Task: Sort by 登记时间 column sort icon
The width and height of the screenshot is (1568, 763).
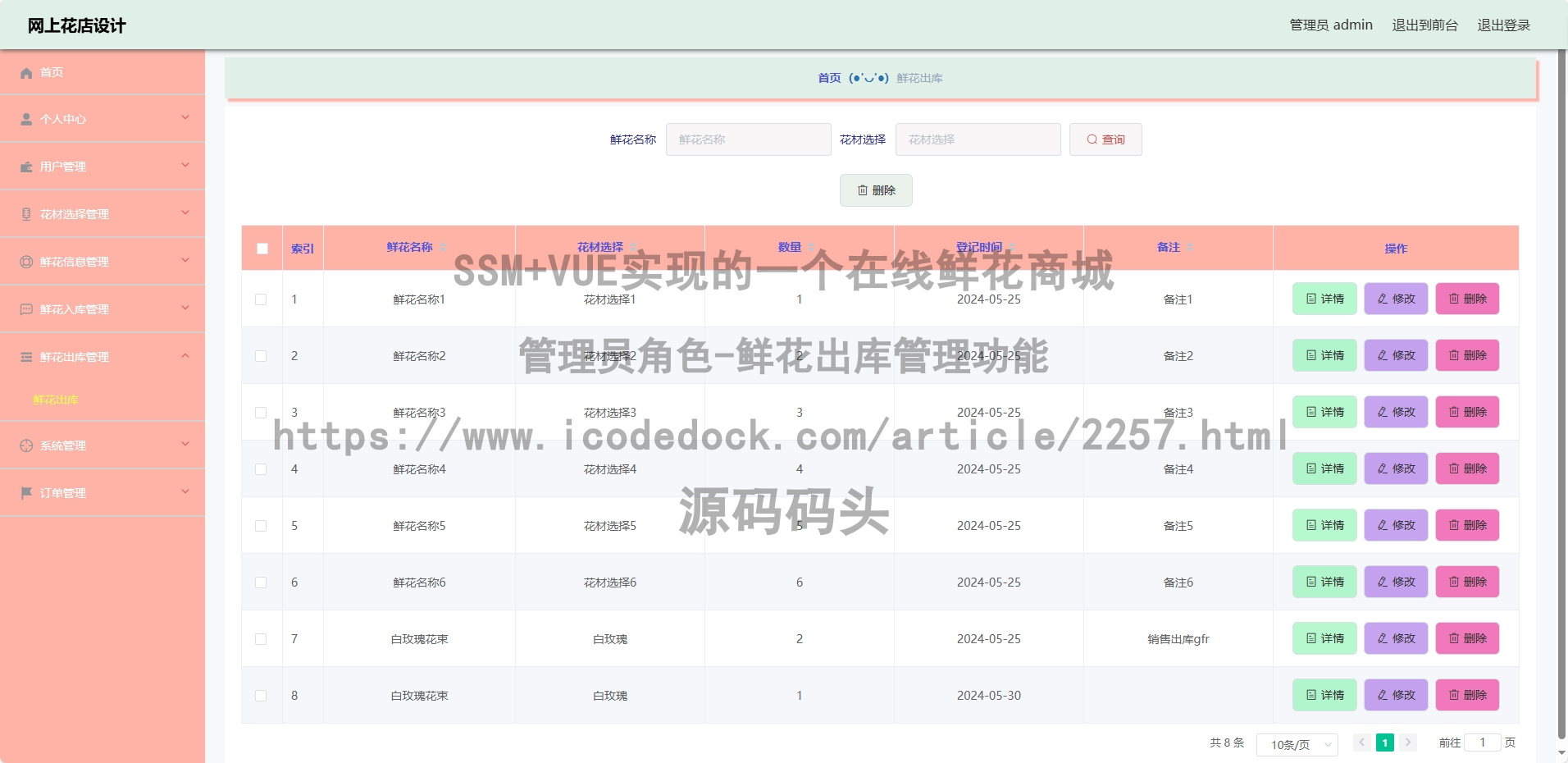Action: click(x=1012, y=248)
